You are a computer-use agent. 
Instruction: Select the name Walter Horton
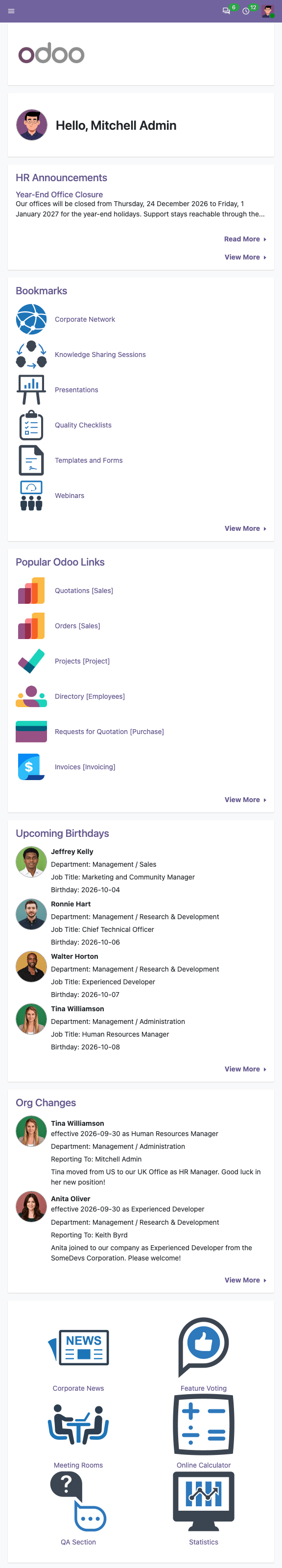coord(74,957)
